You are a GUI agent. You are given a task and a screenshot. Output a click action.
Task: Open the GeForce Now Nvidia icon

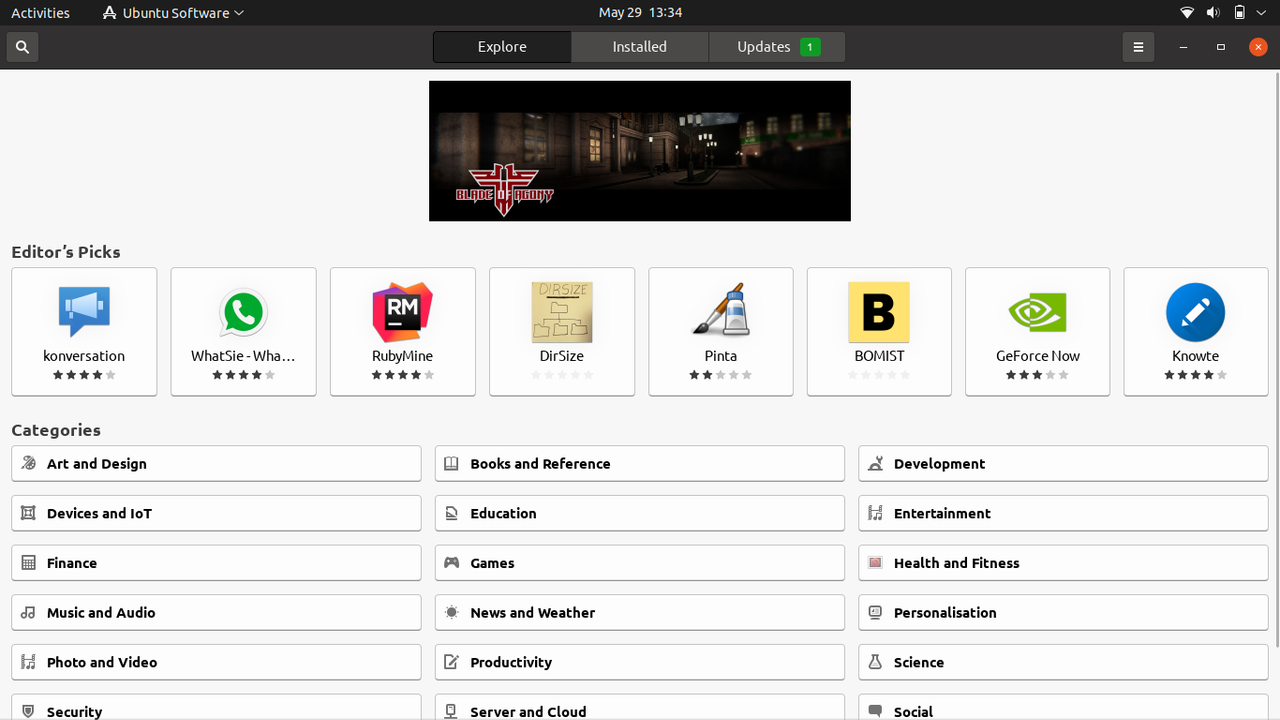(1038, 312)
